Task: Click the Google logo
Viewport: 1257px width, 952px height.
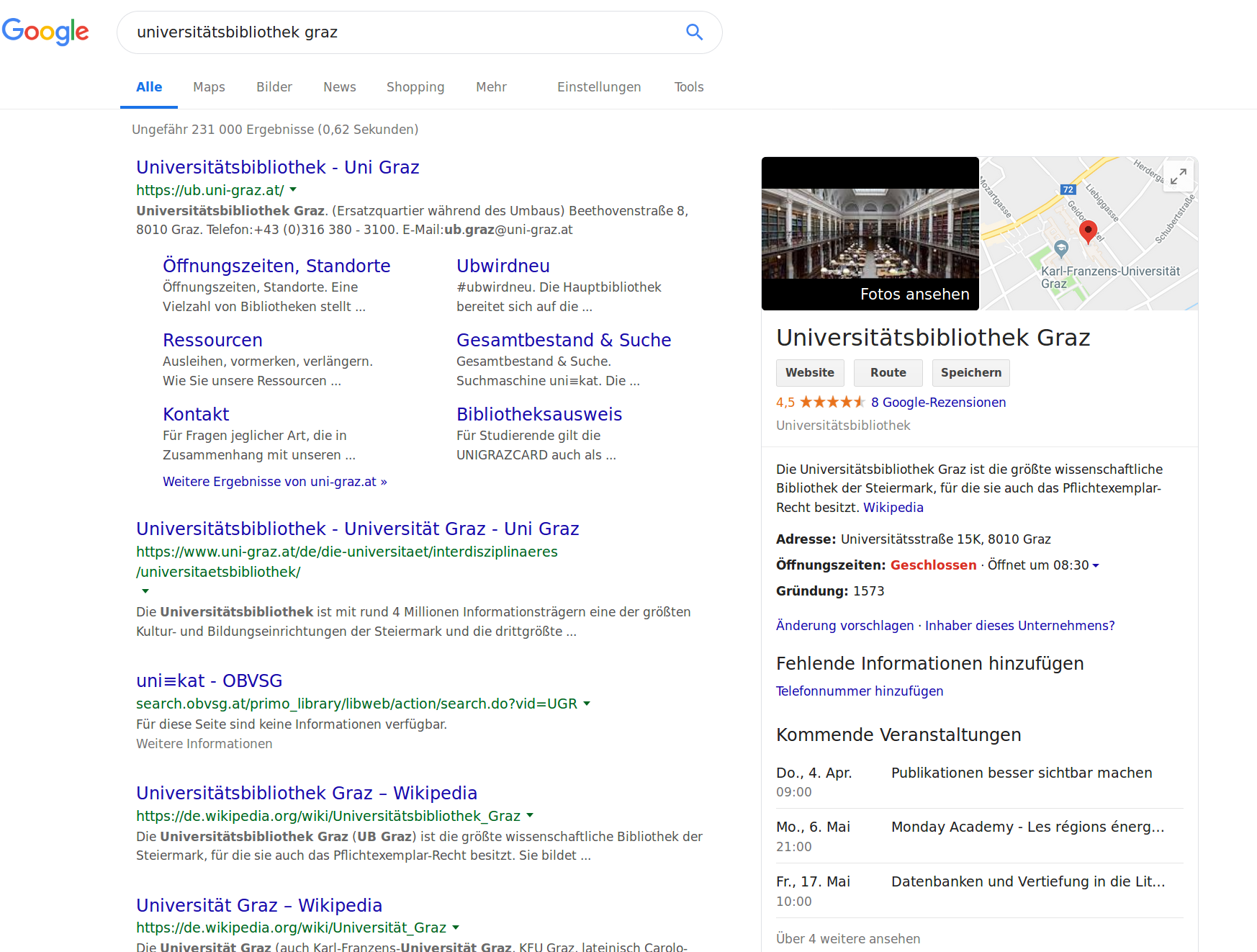Action: click(45, 32)
